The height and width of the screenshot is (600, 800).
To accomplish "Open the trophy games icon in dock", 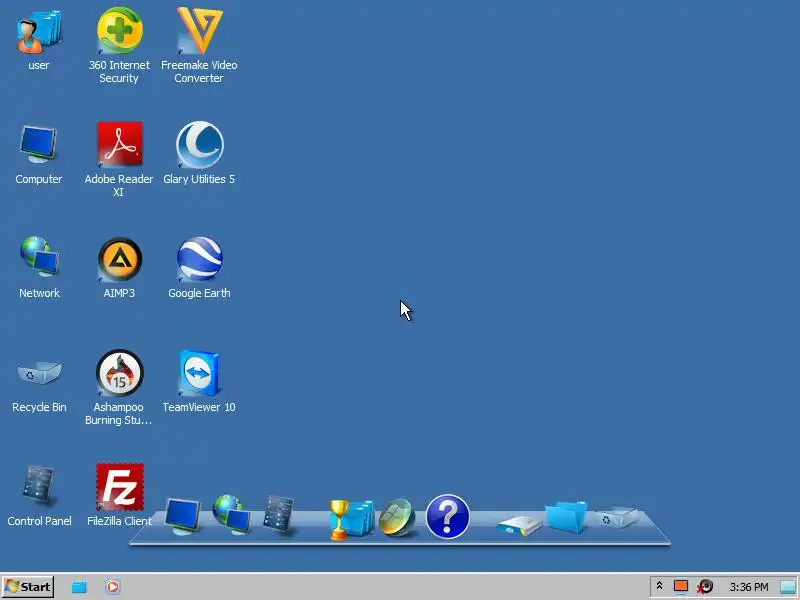I will [351, 519].
